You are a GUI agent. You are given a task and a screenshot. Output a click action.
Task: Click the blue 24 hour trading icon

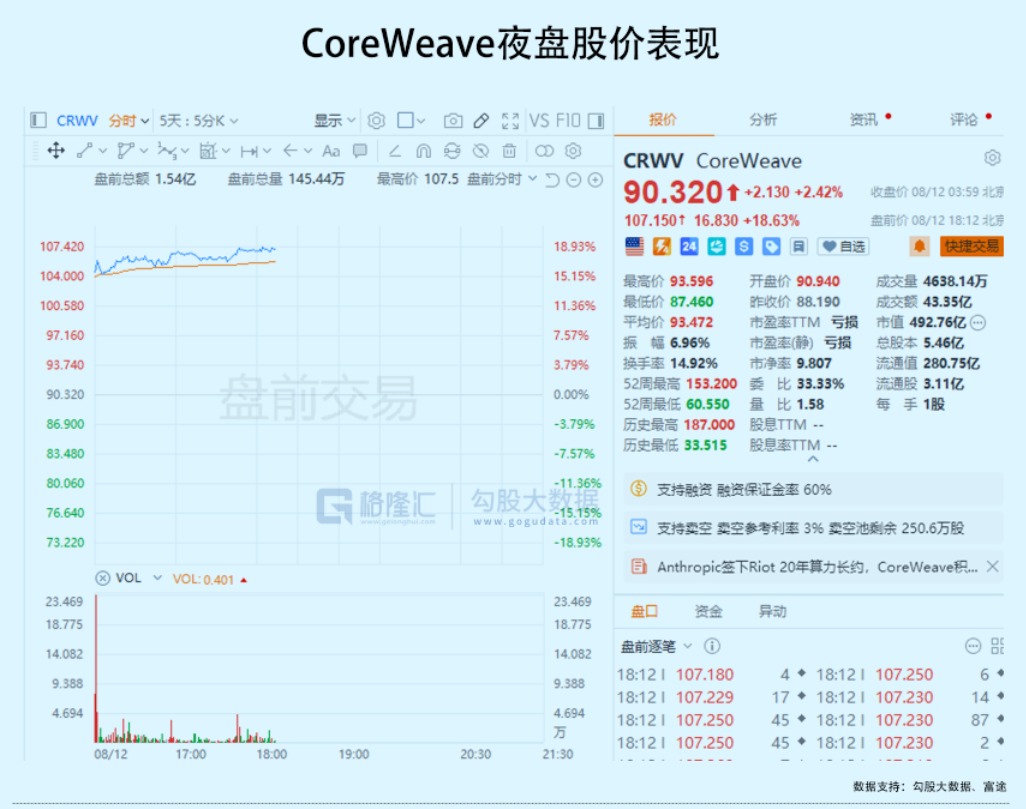pyautogui.click(x=689, y=246)
